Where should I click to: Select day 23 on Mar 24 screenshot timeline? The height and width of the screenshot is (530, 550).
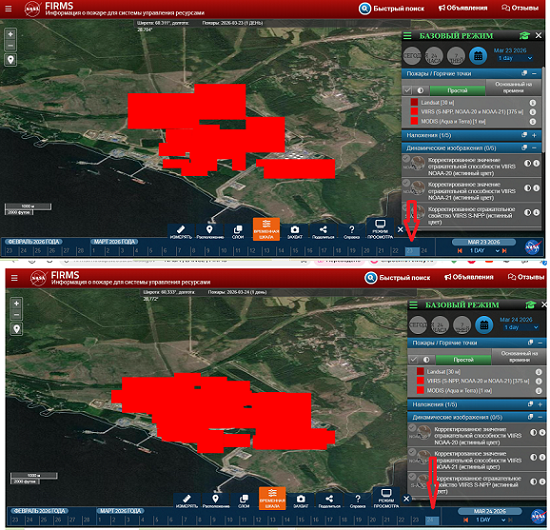pyautogui.click(x=416, y=520)
